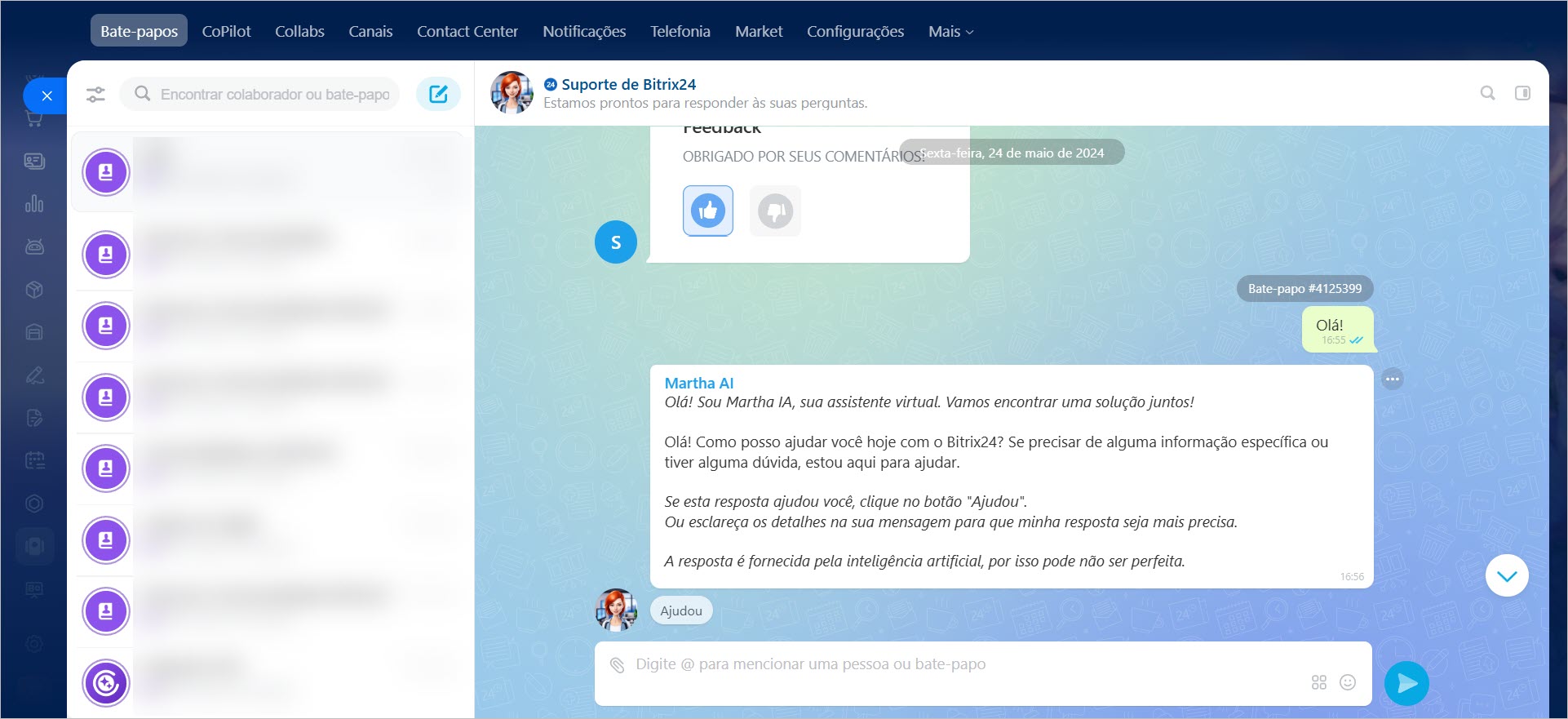Search within the chat using magnifier icon
1568x719 pixels.
coord(1487,93)
